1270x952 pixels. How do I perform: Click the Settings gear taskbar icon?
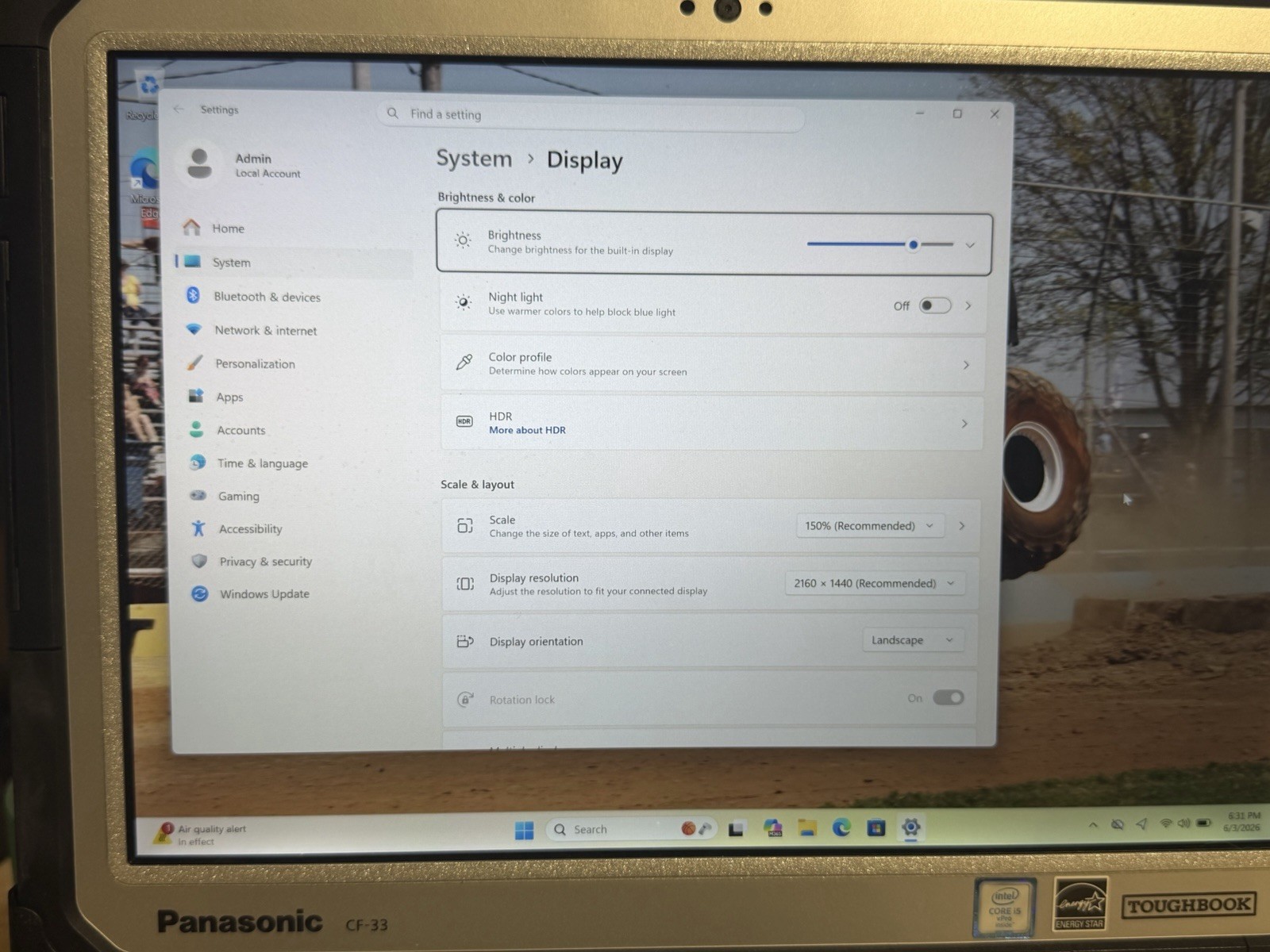coord(911,827)
